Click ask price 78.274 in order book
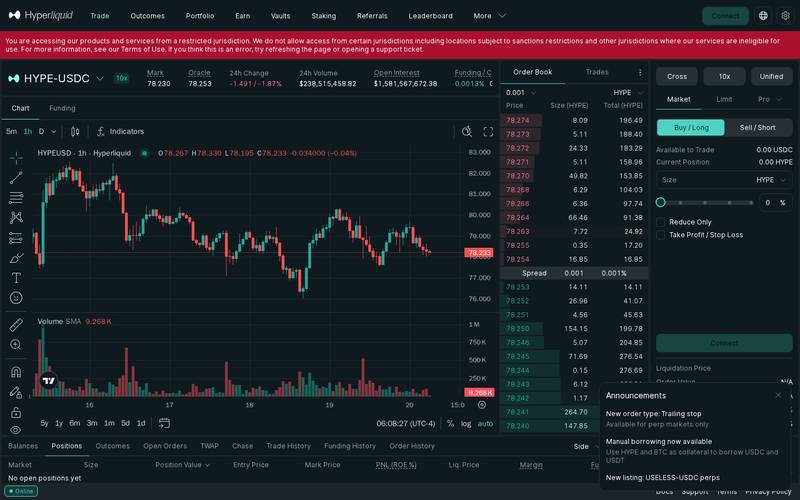Viewport: 800px width, 500px height. tap(517, 120)
